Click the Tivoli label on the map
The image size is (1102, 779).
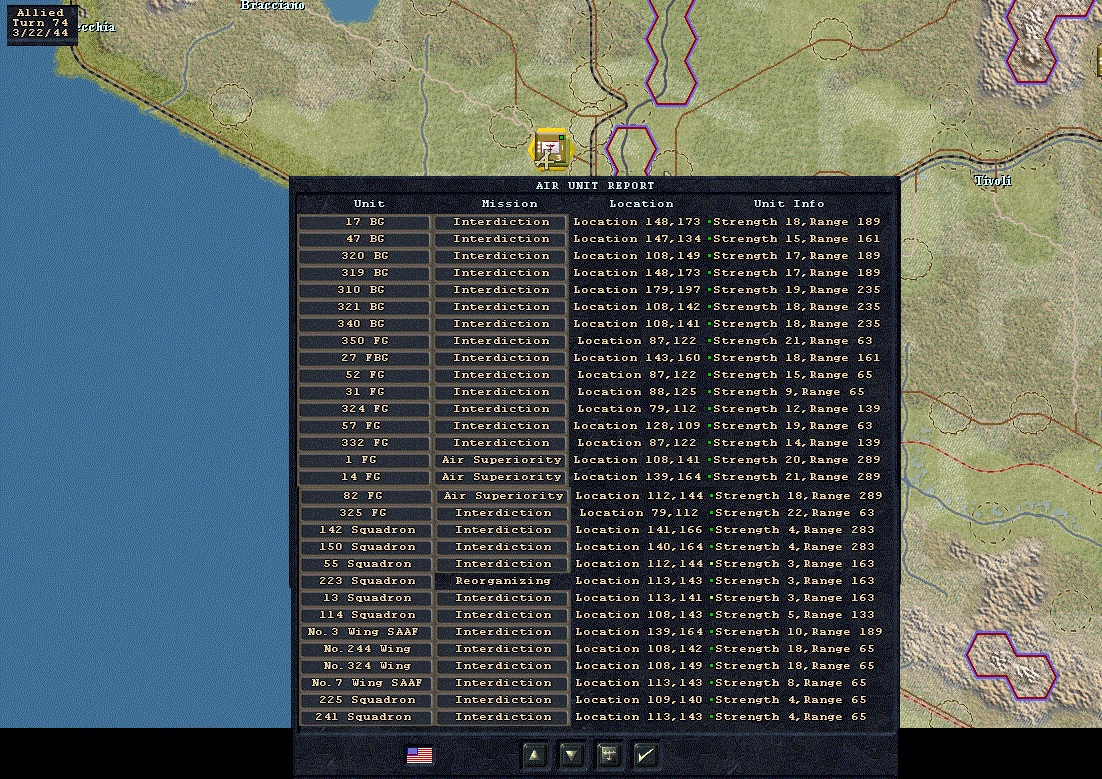tap(993, 181)
